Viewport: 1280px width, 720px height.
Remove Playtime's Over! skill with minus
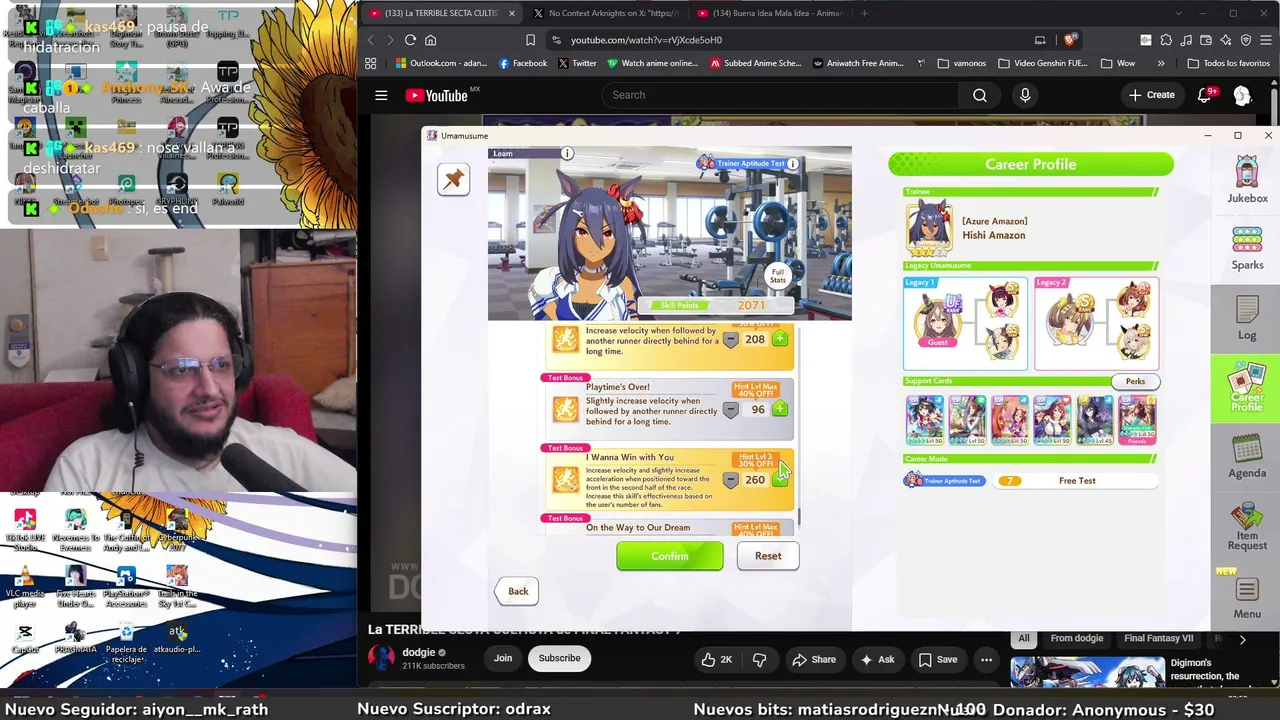730,409
